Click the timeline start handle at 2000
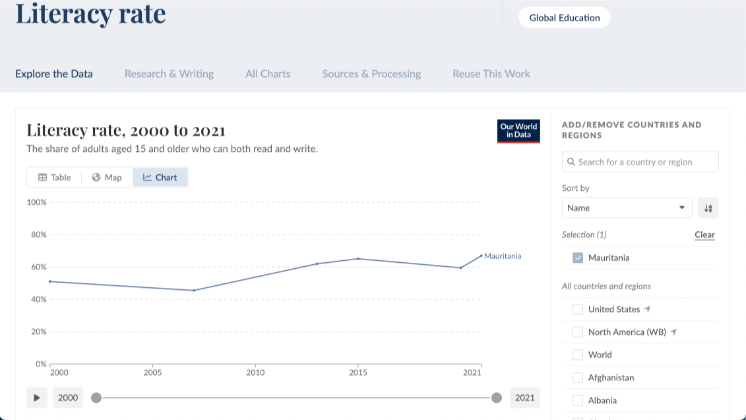The height and width of the screenshot is (420, 746). (x=96, y=398)
